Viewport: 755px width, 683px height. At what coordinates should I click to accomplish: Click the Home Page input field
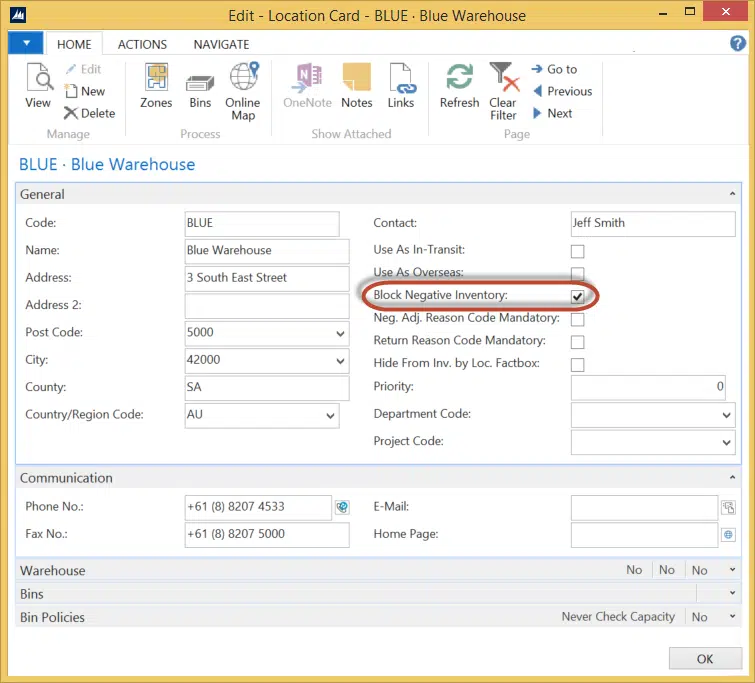tap(644, 535)
